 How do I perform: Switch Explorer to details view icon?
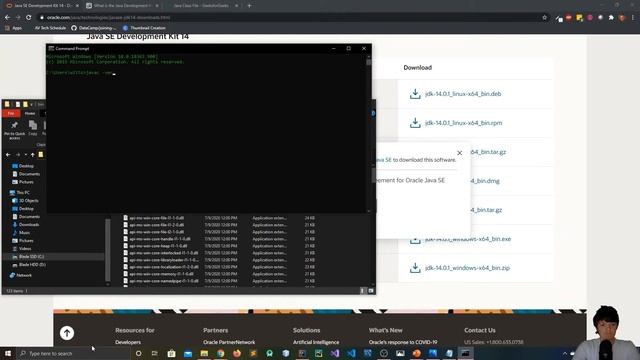click(x=362, y=291)
